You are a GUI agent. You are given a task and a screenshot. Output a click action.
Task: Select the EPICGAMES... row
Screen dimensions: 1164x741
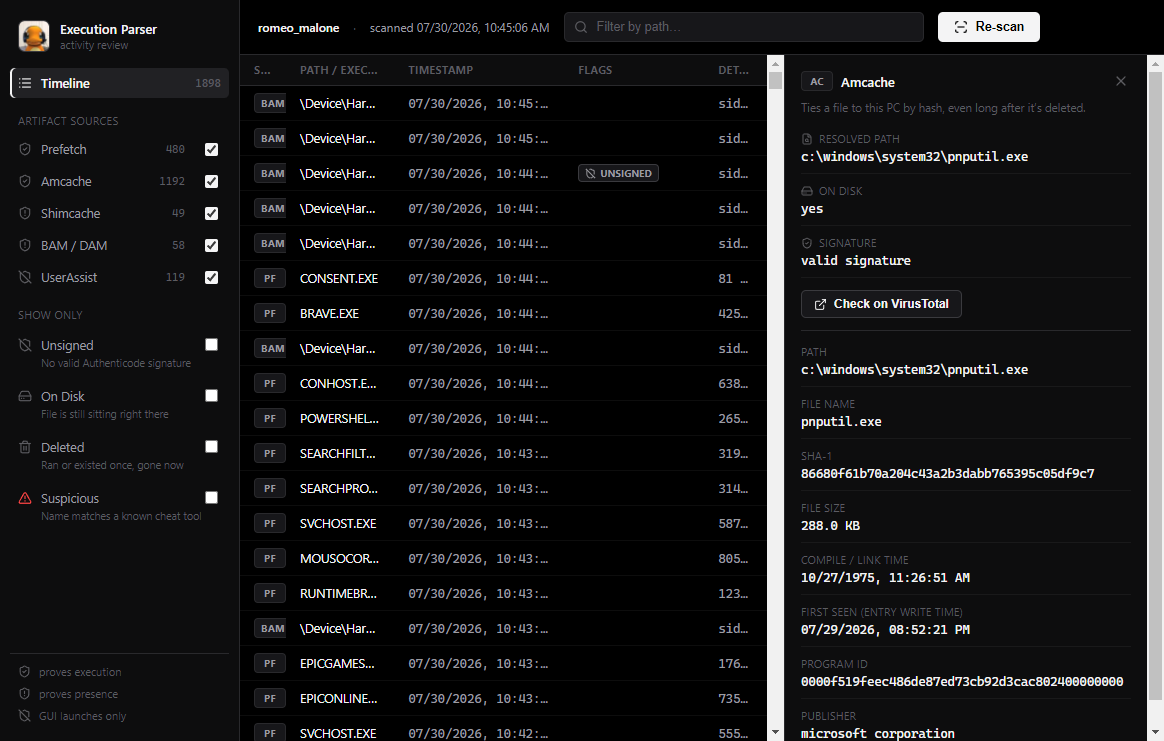[503, 663]
